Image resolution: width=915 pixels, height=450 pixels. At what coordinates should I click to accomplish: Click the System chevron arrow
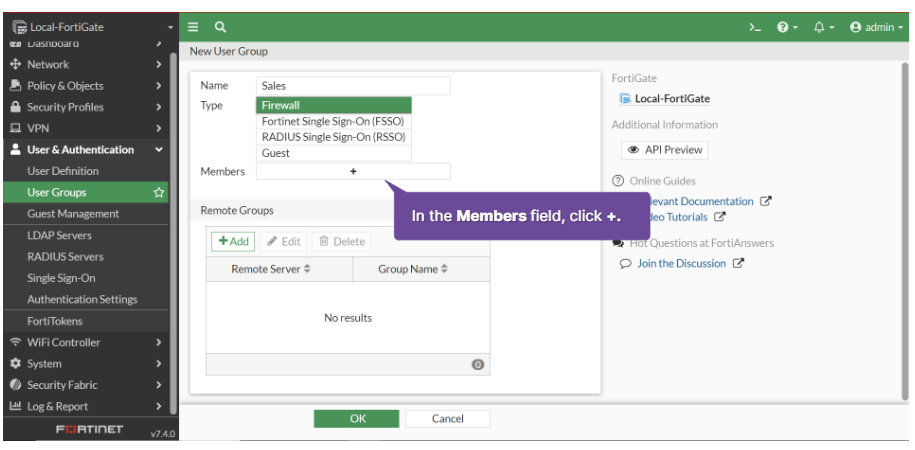159,364
